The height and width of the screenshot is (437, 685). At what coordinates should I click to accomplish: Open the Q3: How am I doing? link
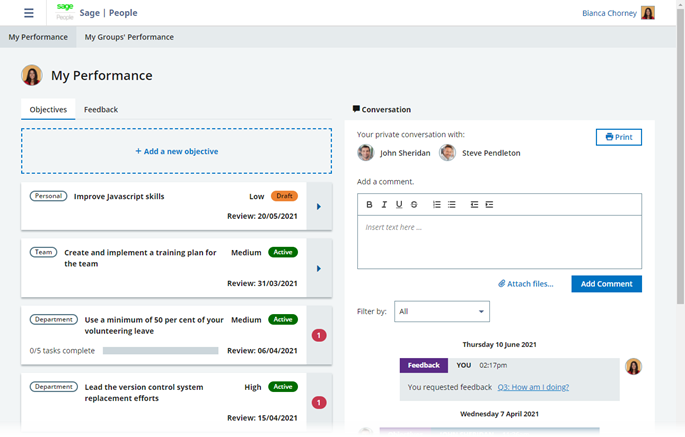tap(533, 387)
